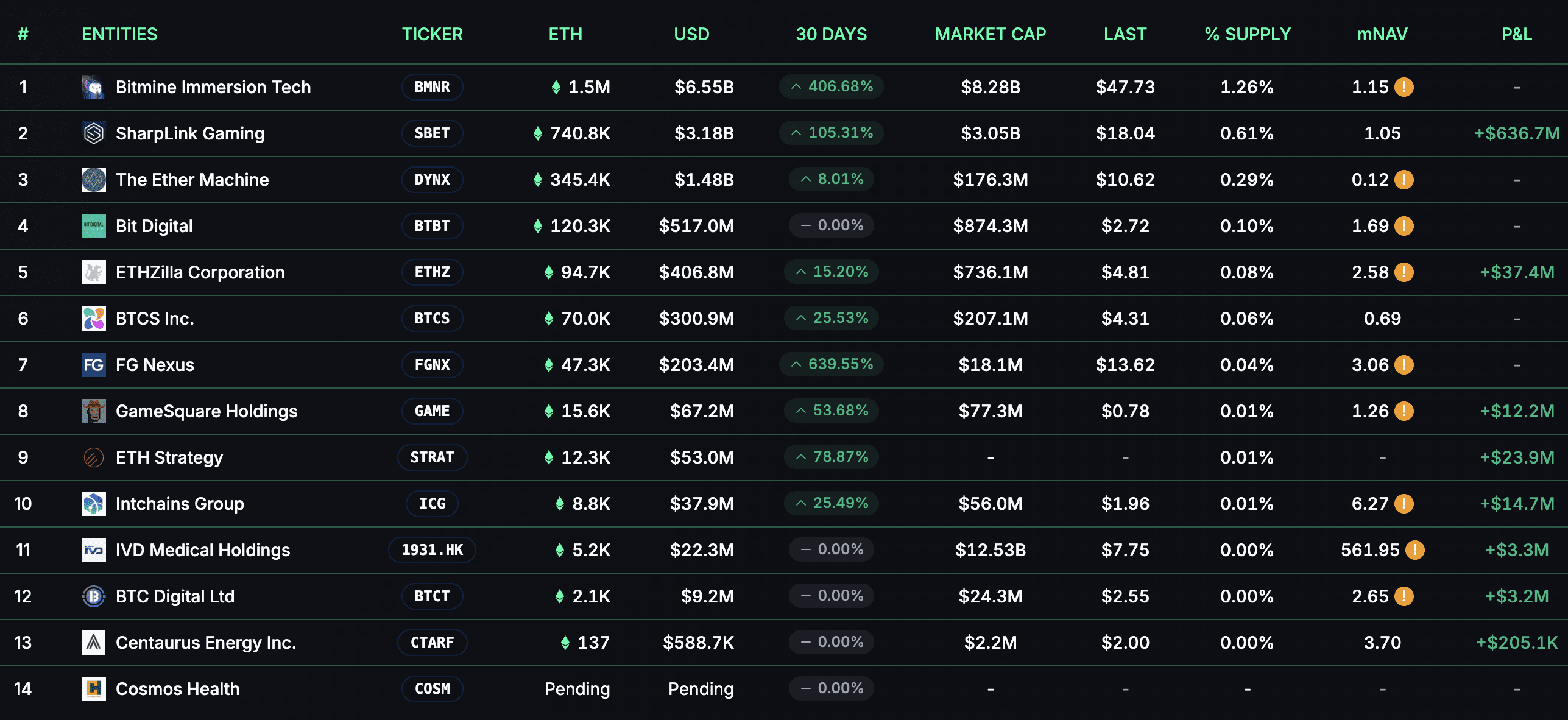
Task: Click the BTCT ticker badge
Action: click(x=433, y=596)
